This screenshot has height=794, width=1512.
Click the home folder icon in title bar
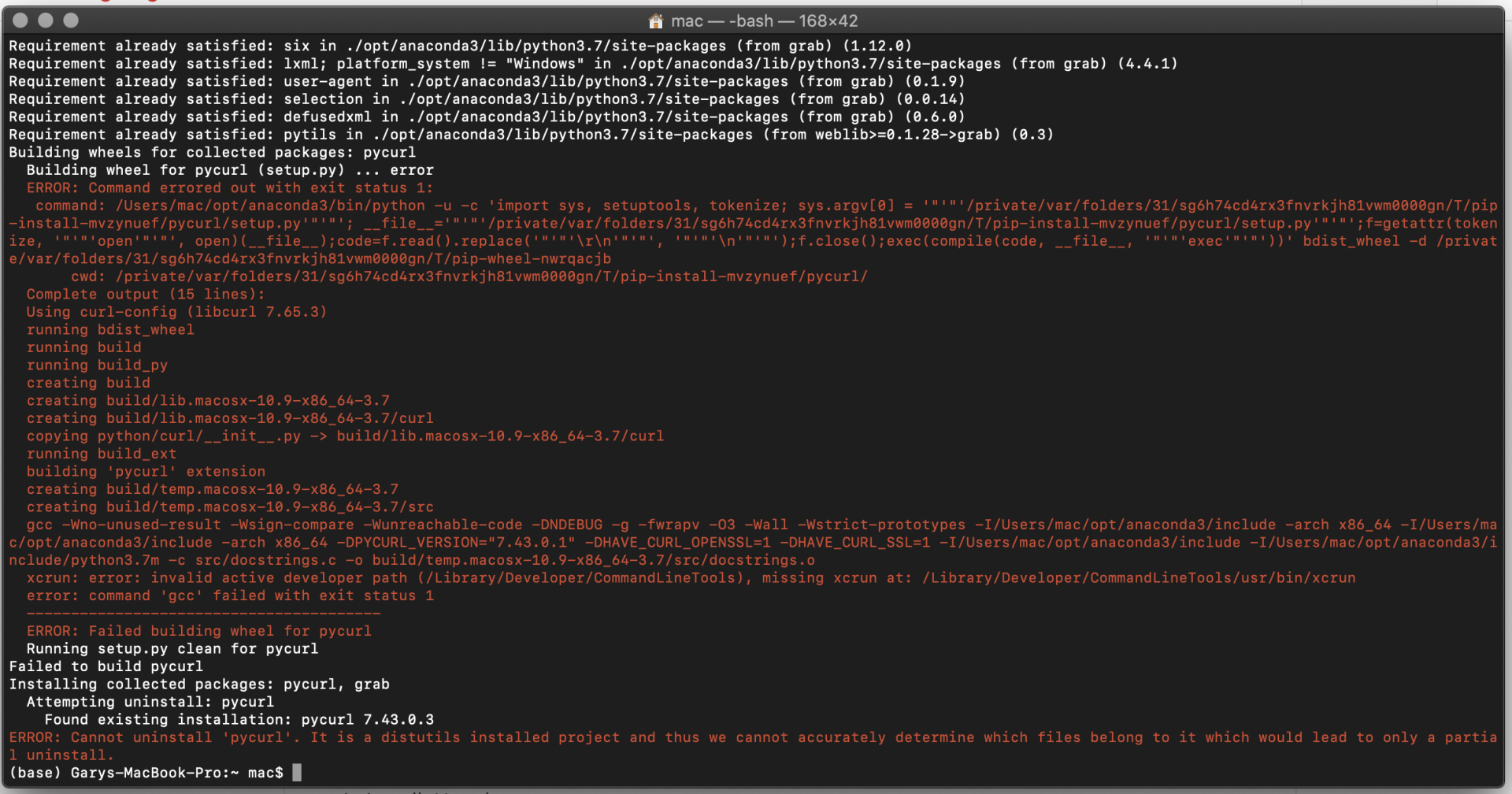tap(656, 21)
